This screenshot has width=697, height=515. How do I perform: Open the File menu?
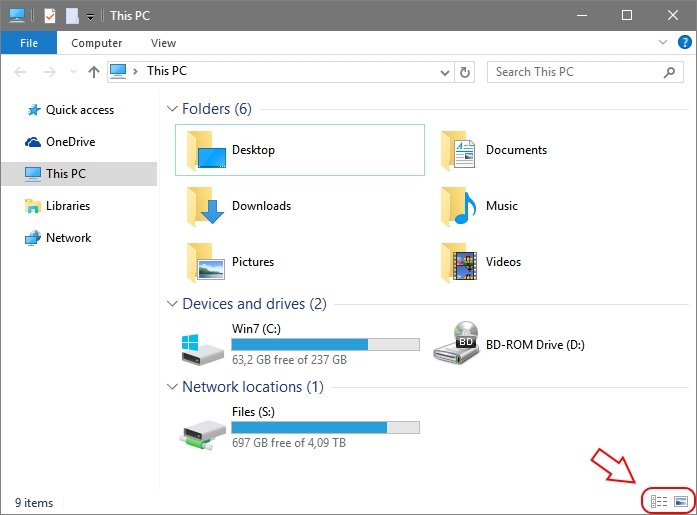[29, 43]
